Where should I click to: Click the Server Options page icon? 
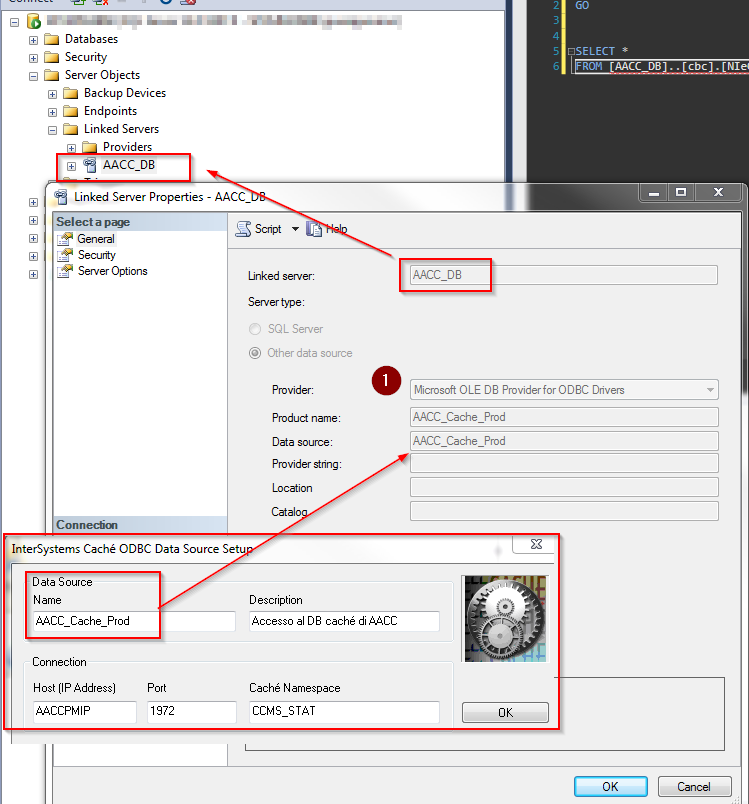[65, 271]
